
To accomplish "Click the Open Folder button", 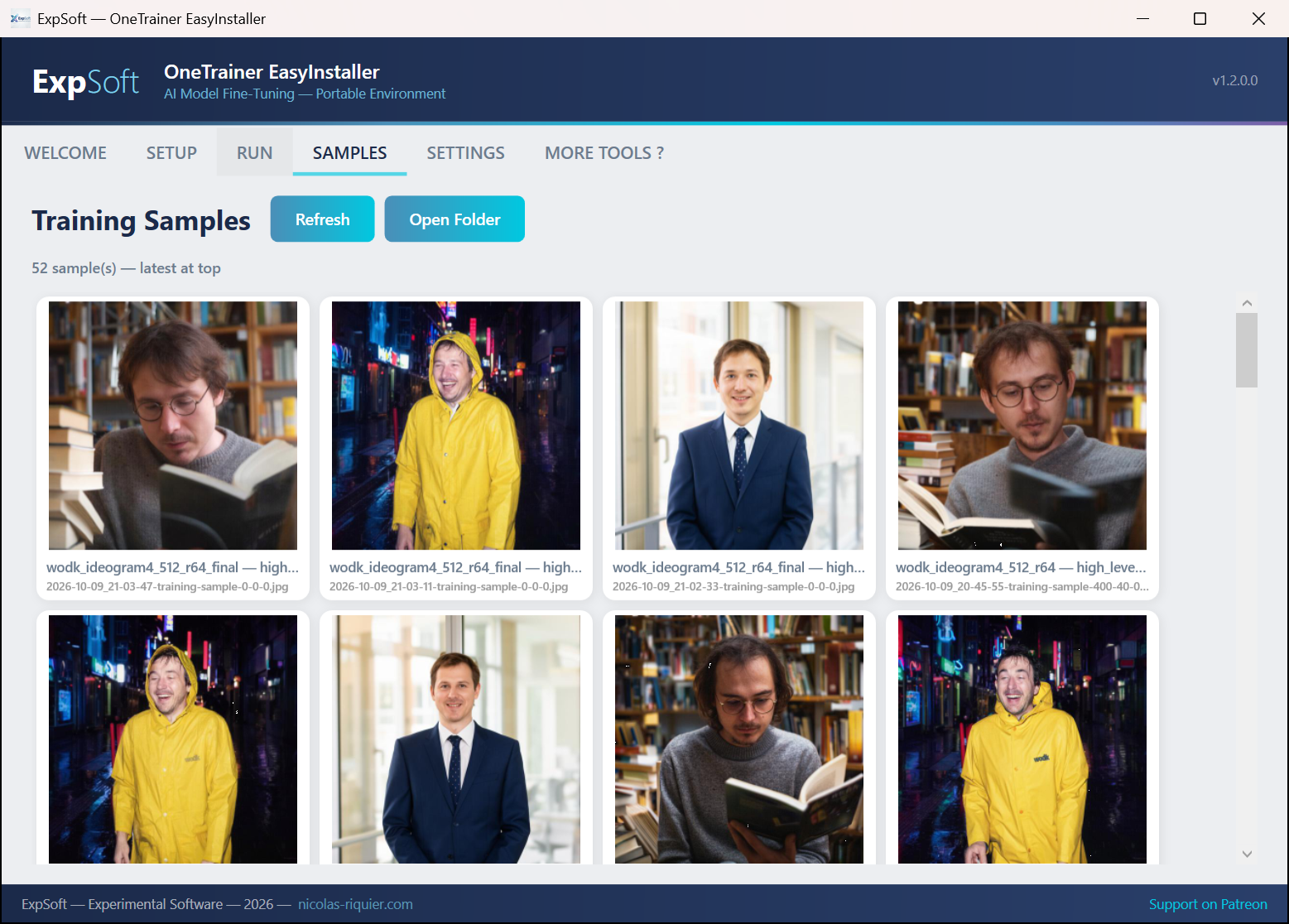I will pos(455,219).
